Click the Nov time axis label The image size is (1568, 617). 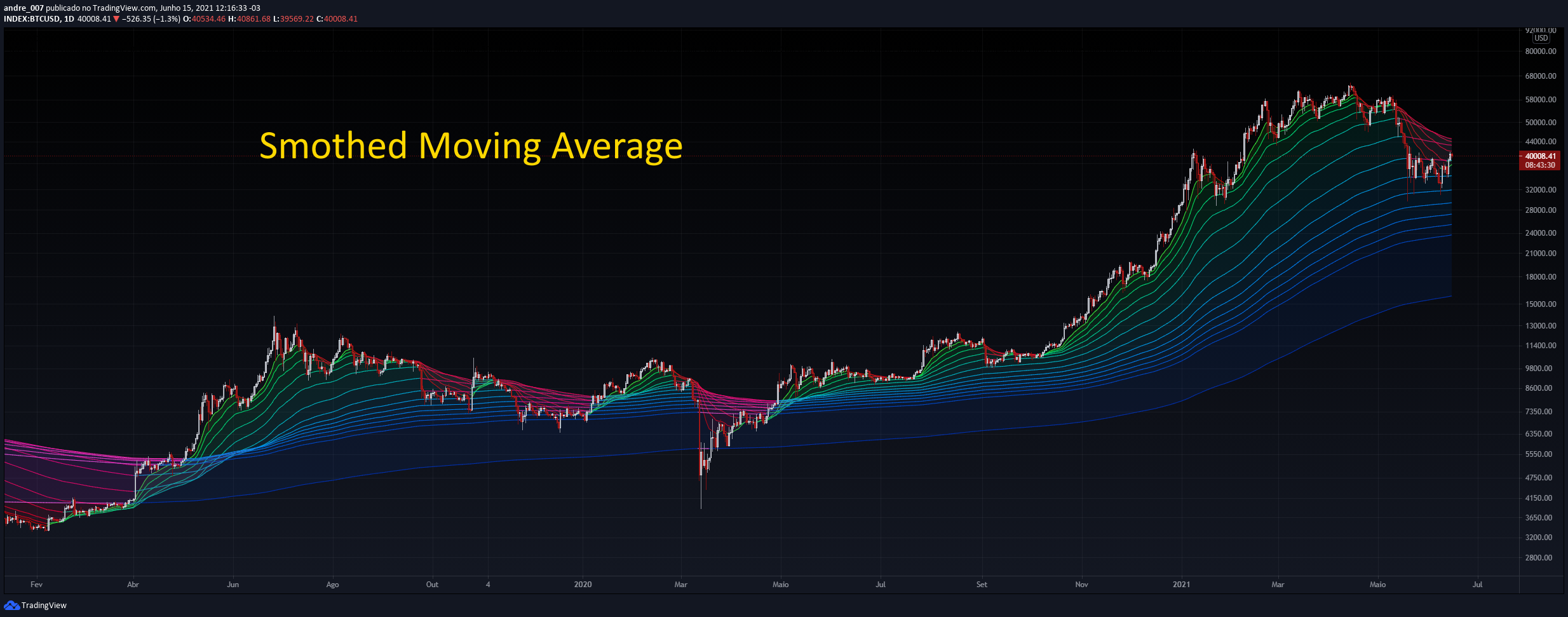click(x=1082, y=585)
